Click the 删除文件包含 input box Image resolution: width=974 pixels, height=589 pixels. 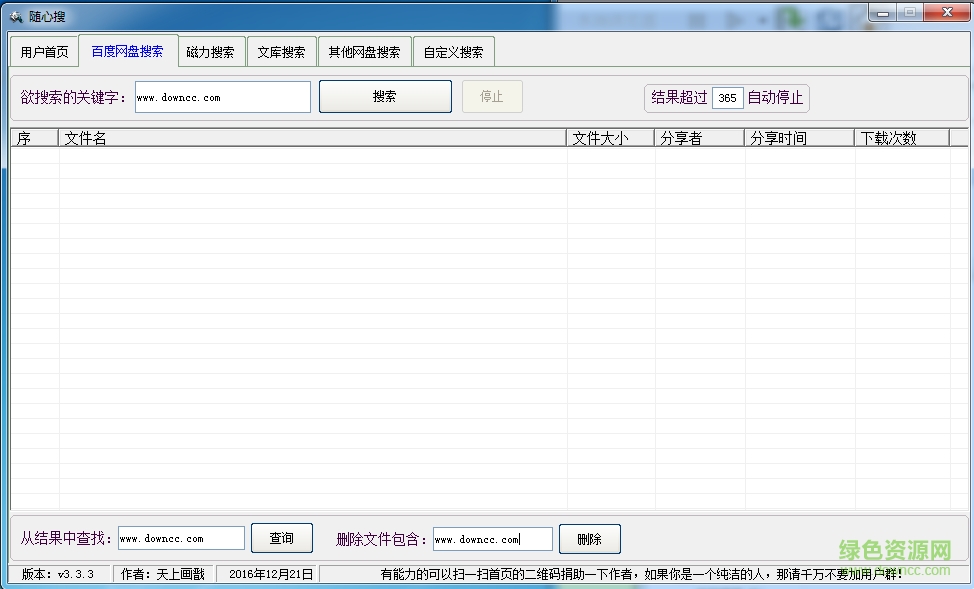point(492,538)
